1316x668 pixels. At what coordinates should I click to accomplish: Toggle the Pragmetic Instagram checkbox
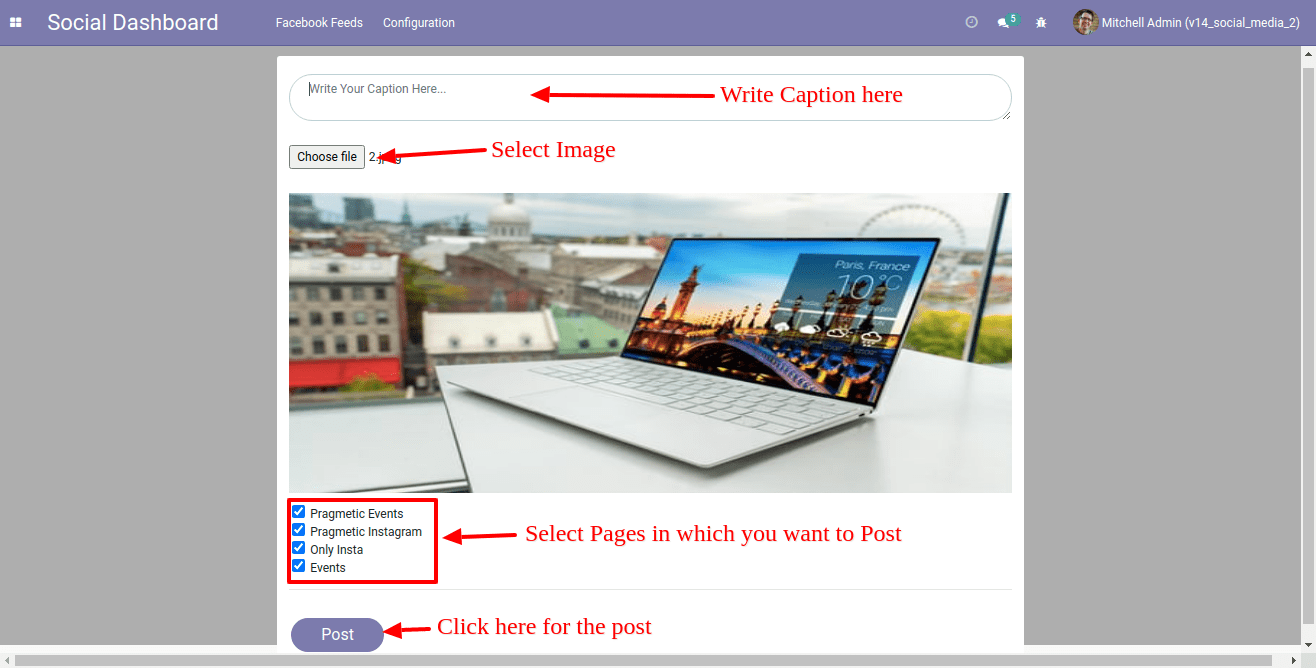coord(298,530)
